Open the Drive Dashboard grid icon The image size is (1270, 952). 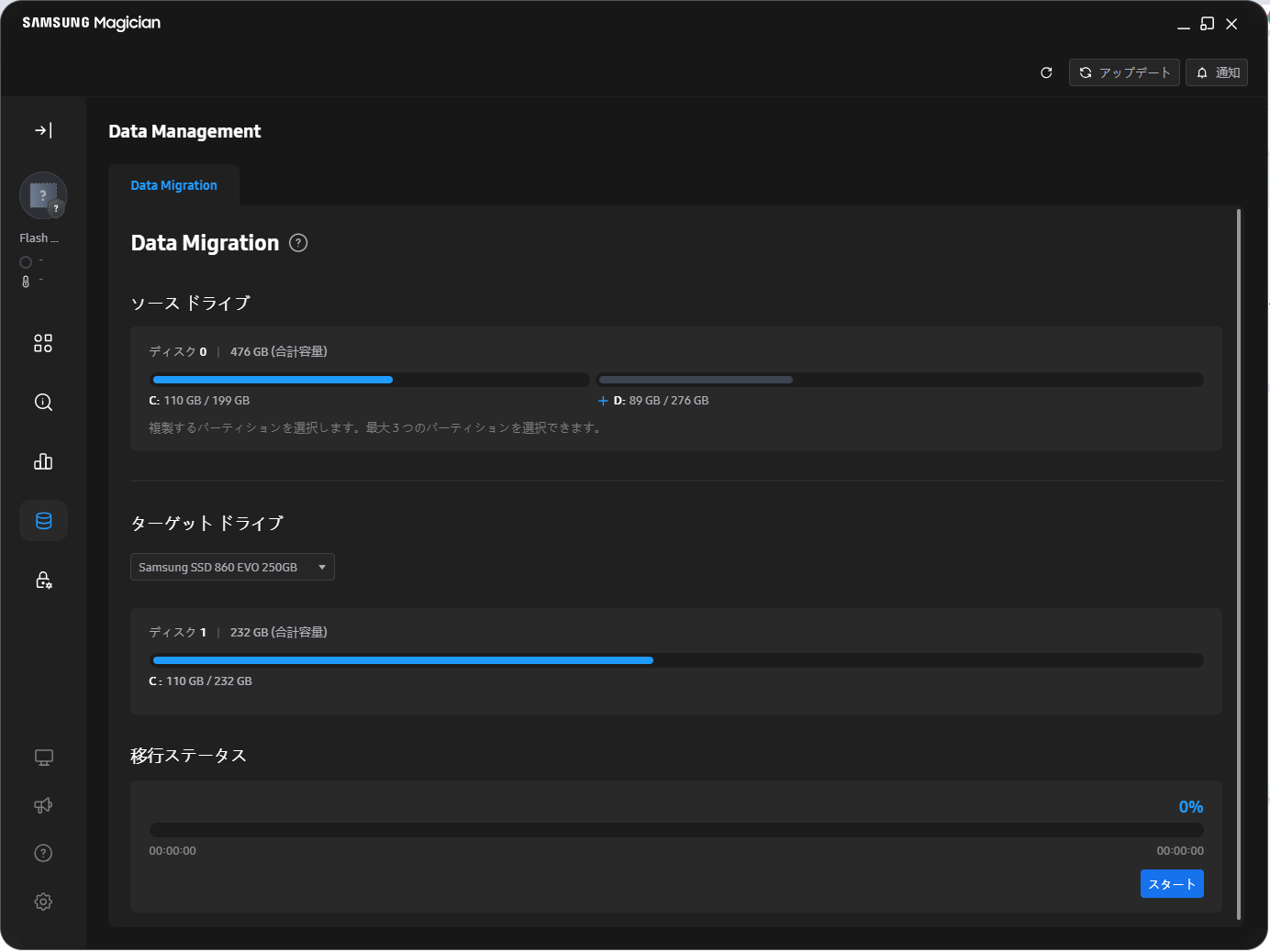click(43, 343)
